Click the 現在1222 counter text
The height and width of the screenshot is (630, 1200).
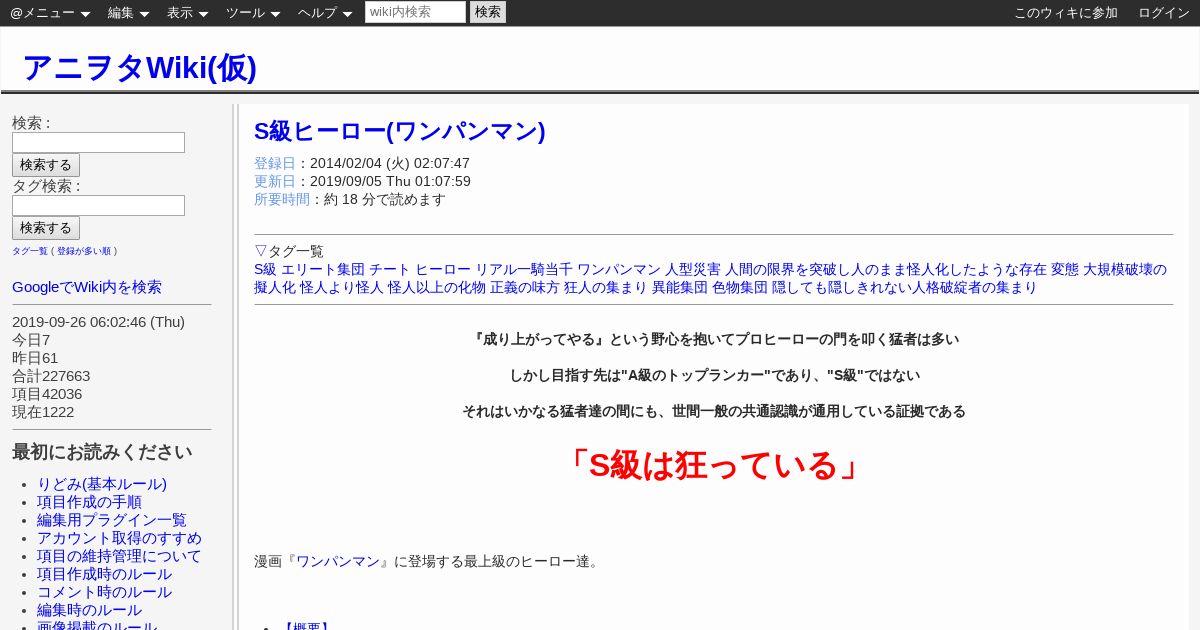pyautogui.click(x=43, y=412)
